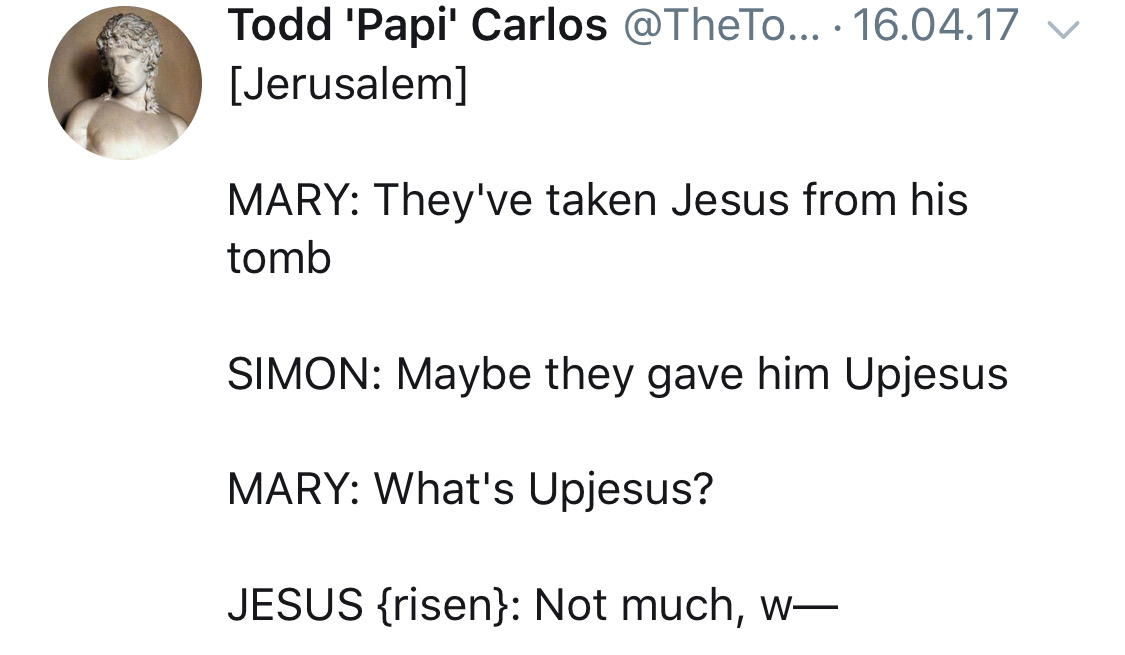Screen dimensions: 1125x655
Task: Select 'Upjesus' in Simon's line
Action: point(926,375)
